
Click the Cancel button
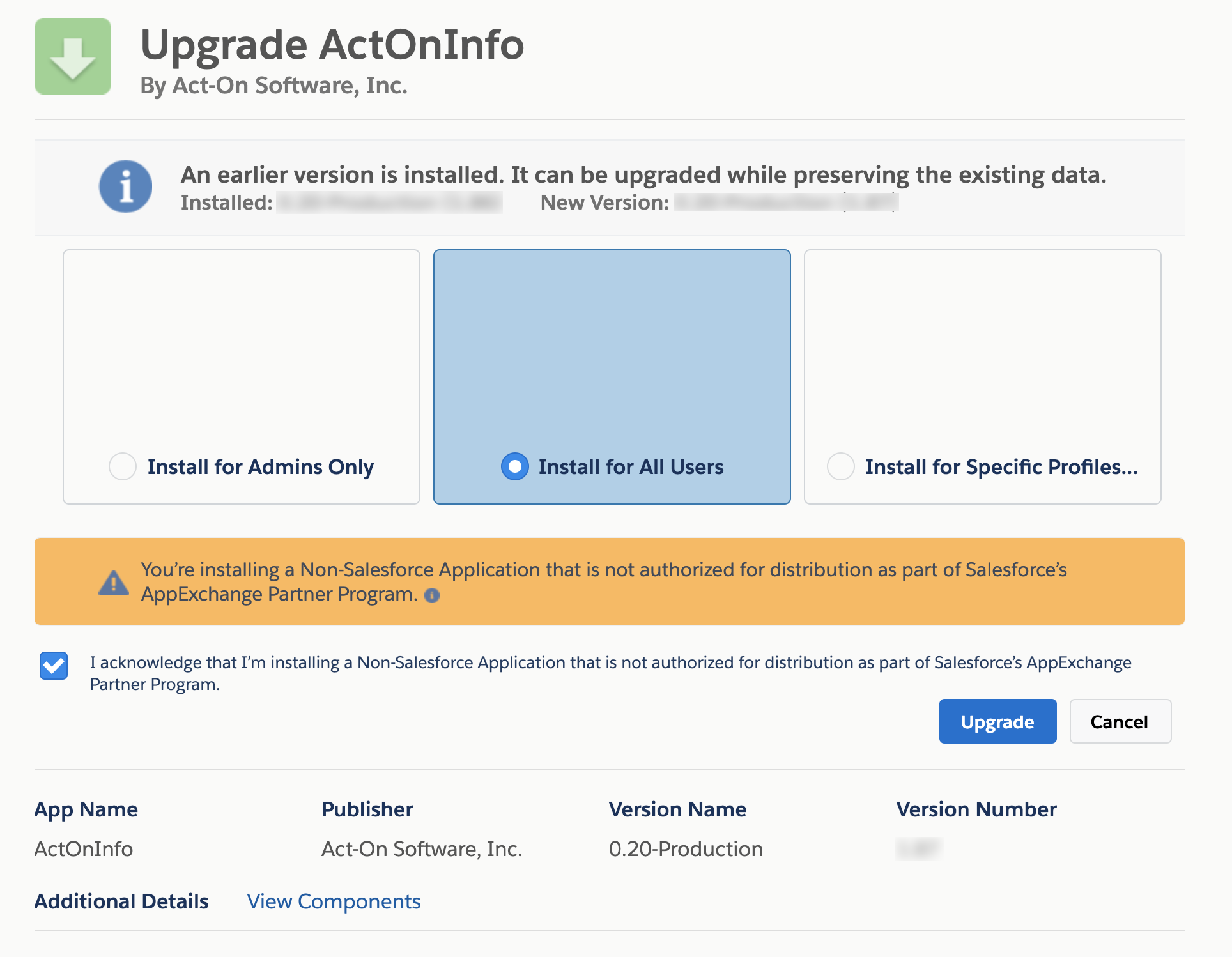[x=1120, y=721]
